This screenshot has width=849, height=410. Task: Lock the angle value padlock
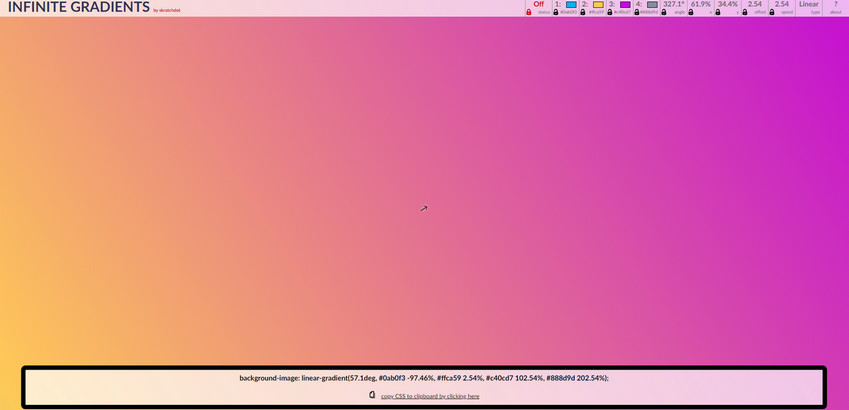664,12
